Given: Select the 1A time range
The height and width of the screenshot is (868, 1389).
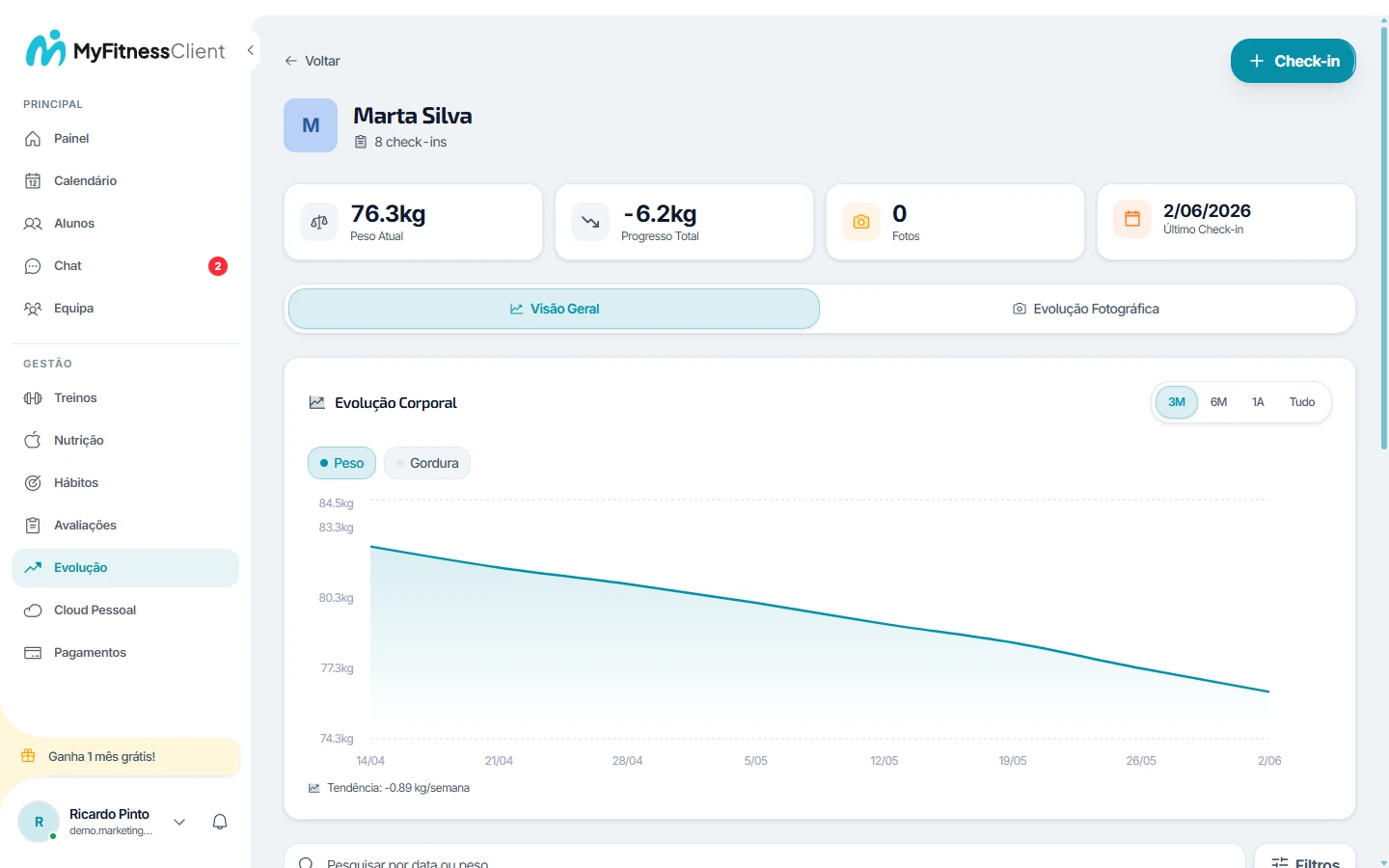Looking at the screenshot, I should point(1258,402).
